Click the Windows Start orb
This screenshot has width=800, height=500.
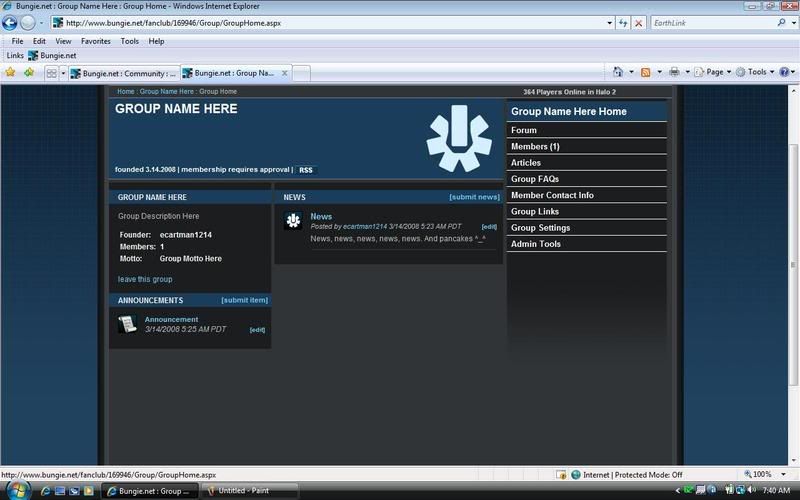click(17, 490)
